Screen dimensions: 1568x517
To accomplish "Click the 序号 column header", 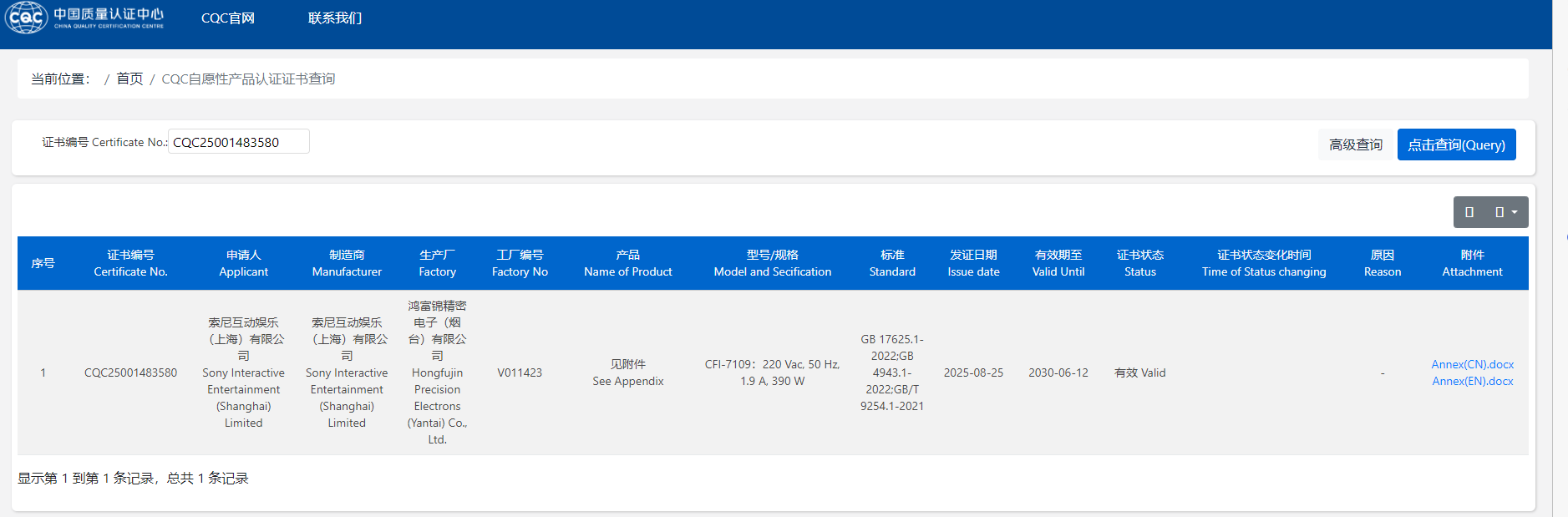I will pyautogui.click(x=43, y=263).
